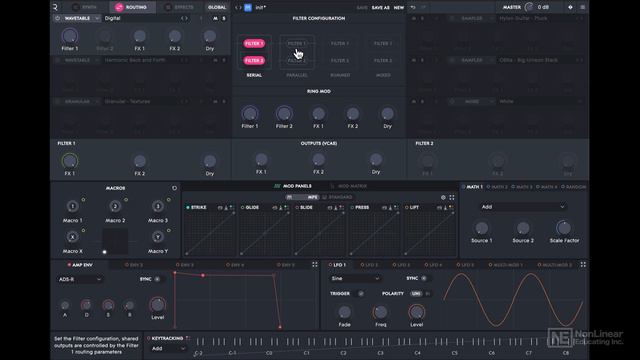This screenshot has height=360, width=640.
Task: Open the hamburger menu icon
Action: (582, 7)
